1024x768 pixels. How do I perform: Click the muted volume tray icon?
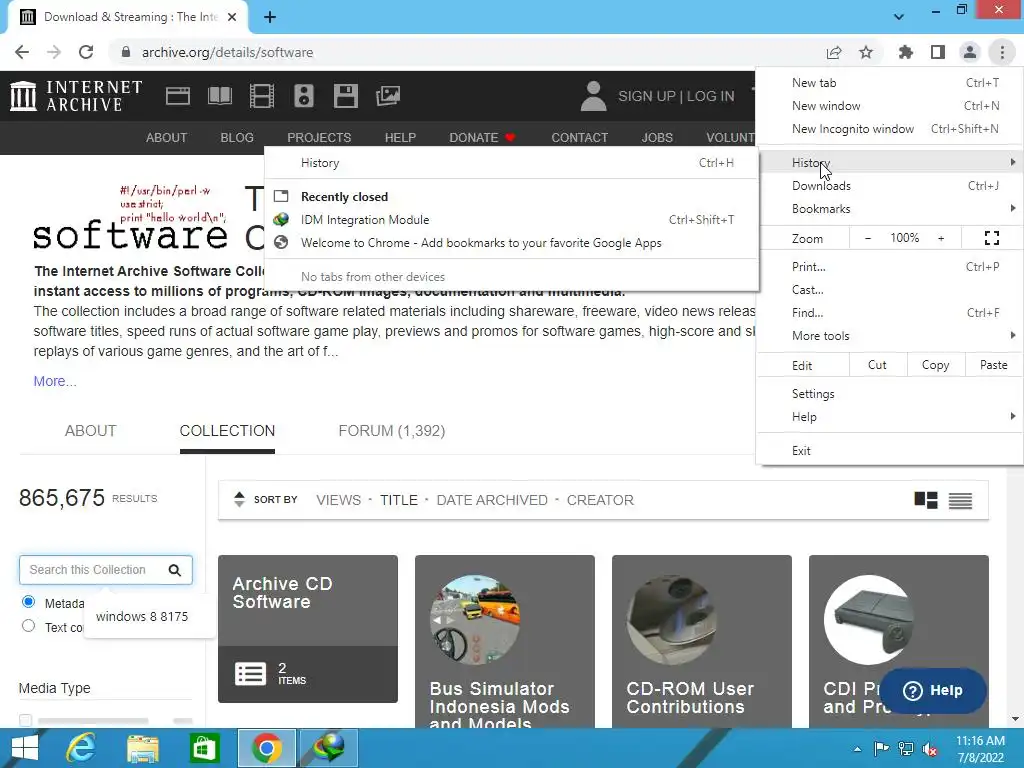pyautogui.click(x=929, y=749)
